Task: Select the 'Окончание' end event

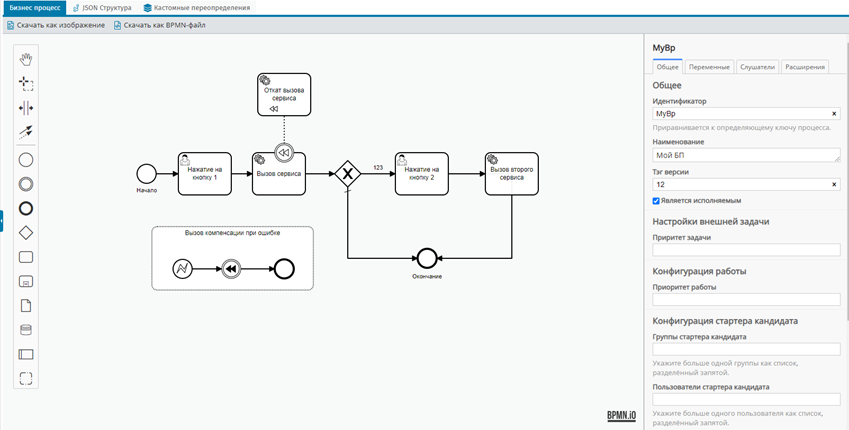Action: tap(426, 258)
